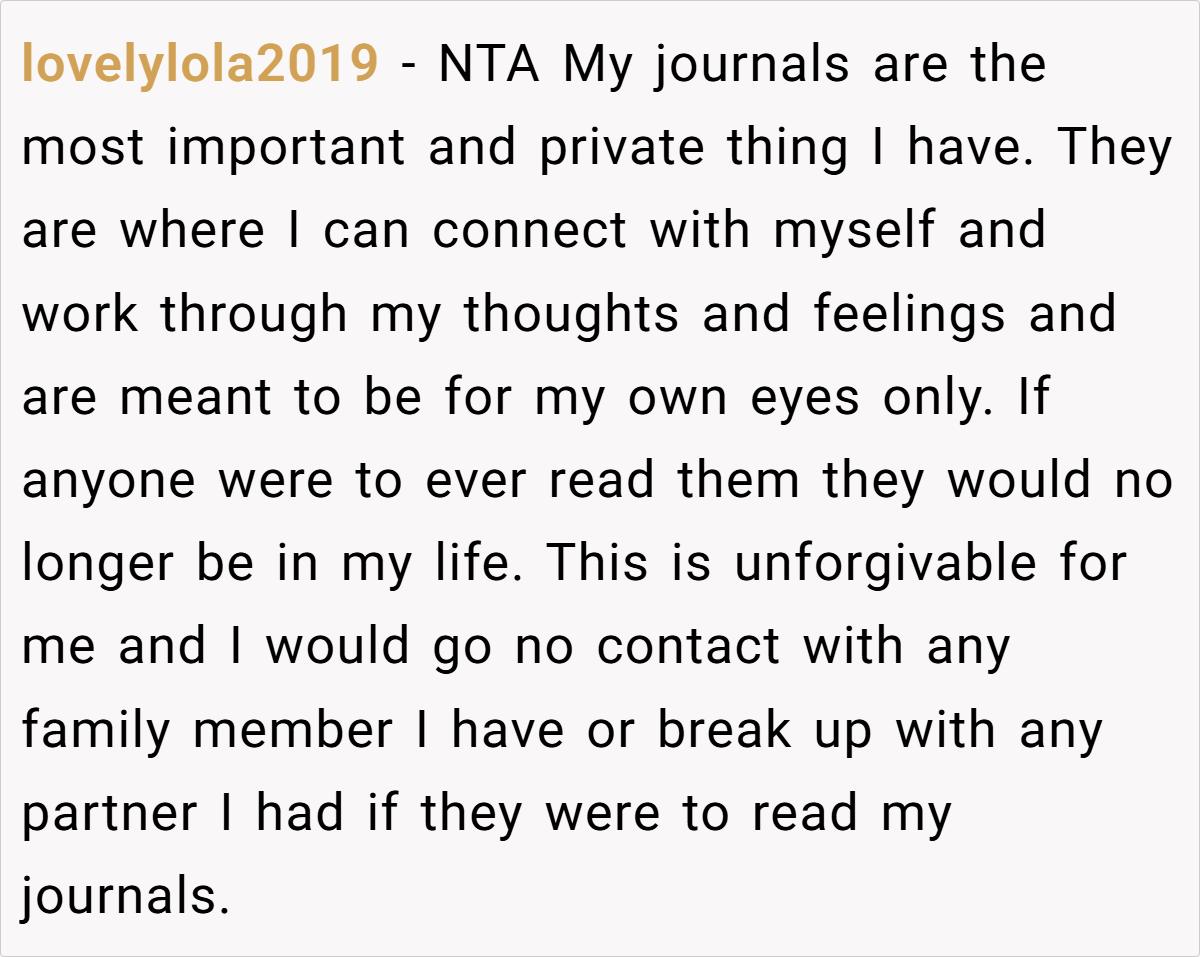Open the lovelylola2019 user profile link

200,66
